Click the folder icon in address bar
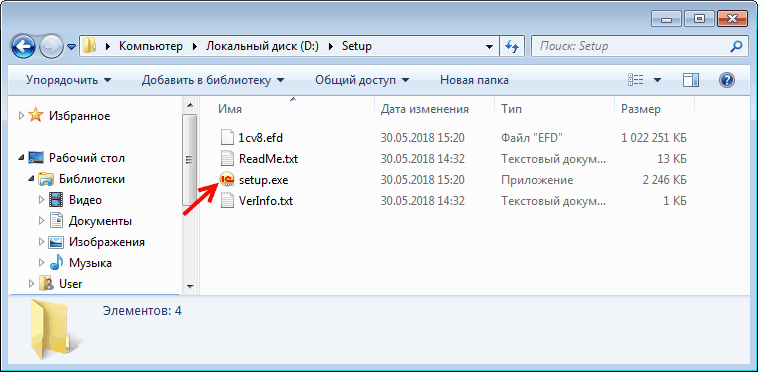This screenshot has height=372, width=758. (x=89, y=46)
